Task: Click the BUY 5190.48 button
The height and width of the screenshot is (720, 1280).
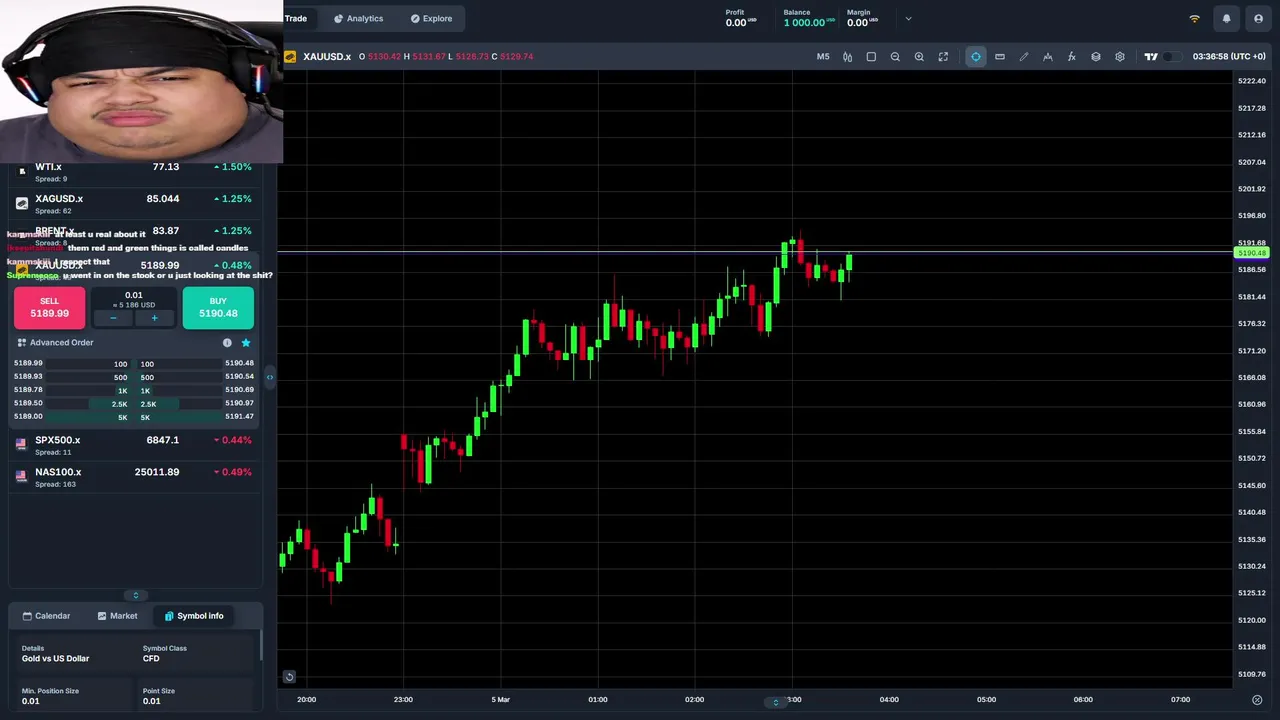Action: (218, 308)
